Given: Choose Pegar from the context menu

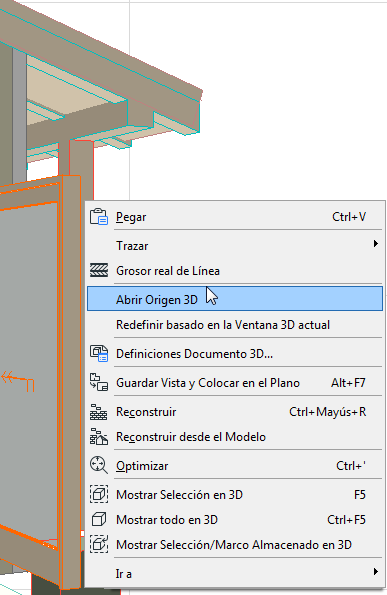Looking at the screenshot, I should point(235,217).
